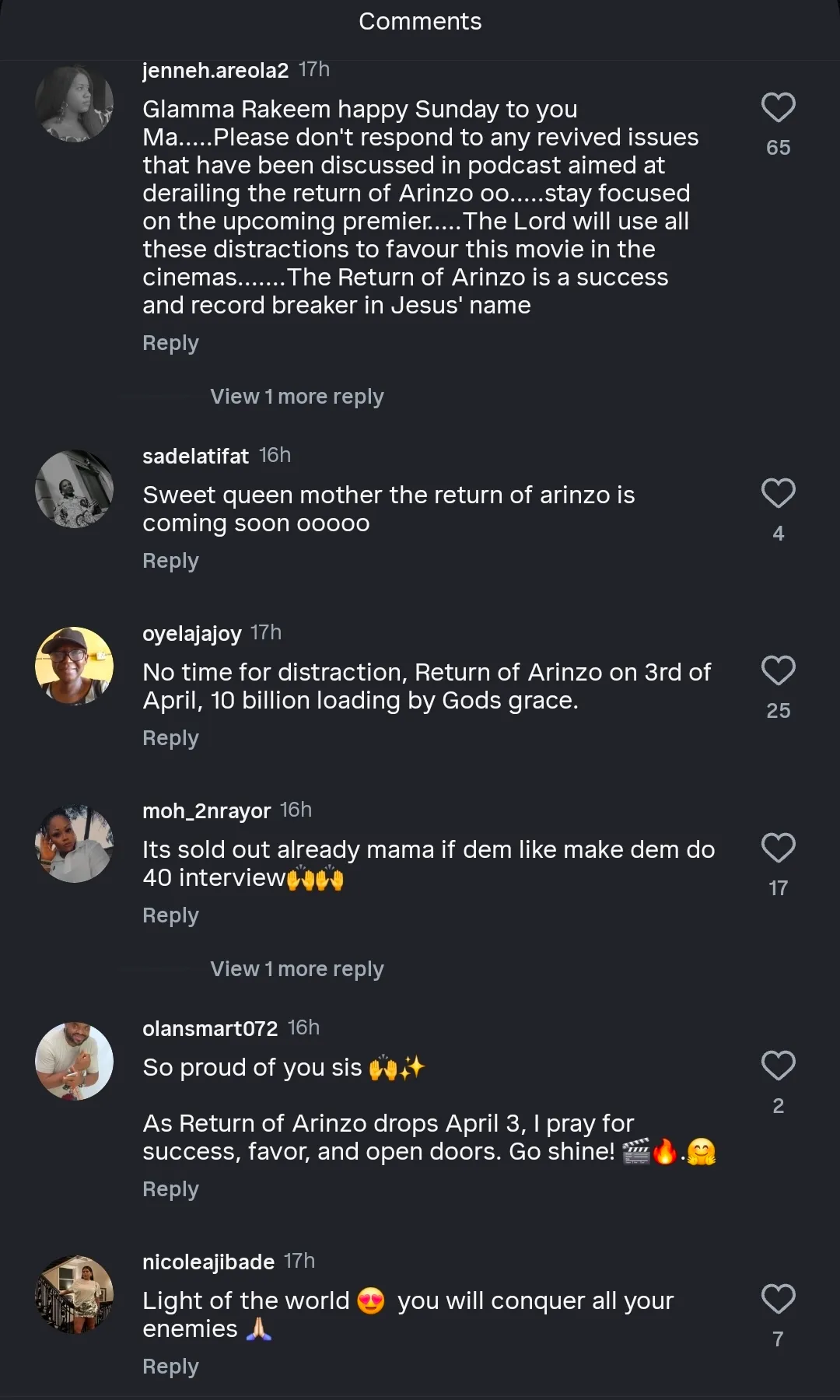Open username sadelatifat
Viewport: 840px width, 1400px height.
tap(195, 456)
